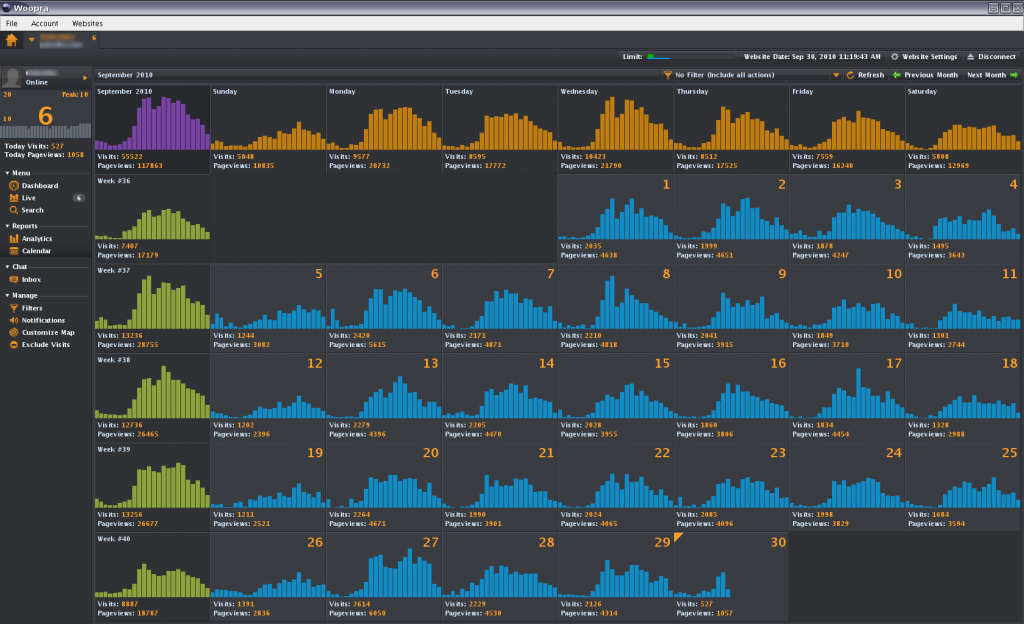Image resolution: width=1024 pixels, height=624 pixels.
Task: Click the Disconnect button
Action: (991, 57)
